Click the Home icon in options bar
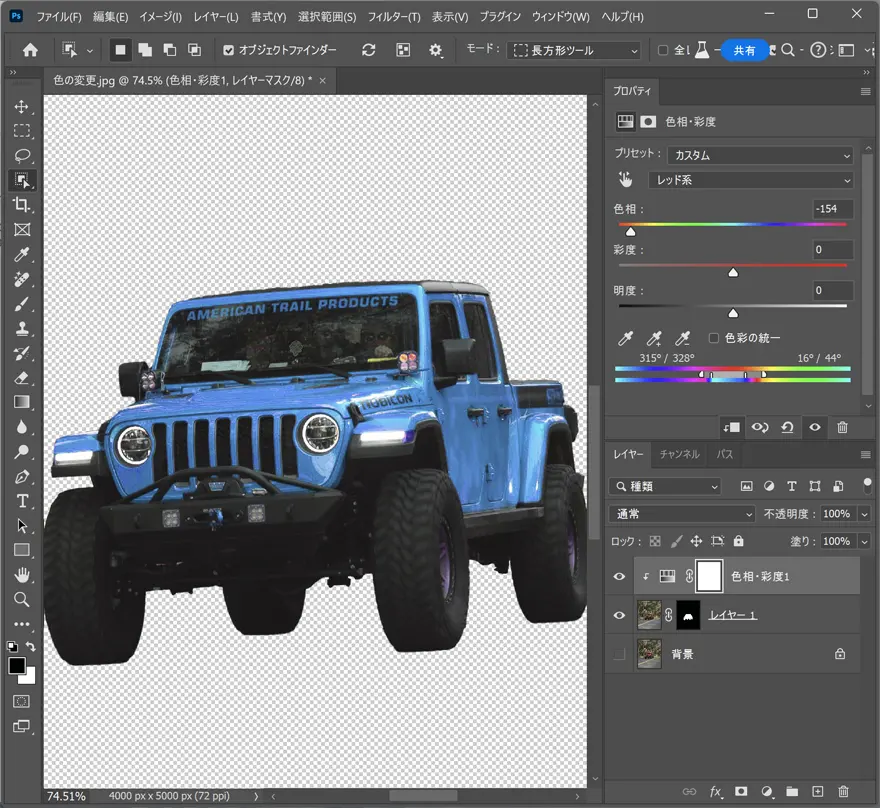 30,50
